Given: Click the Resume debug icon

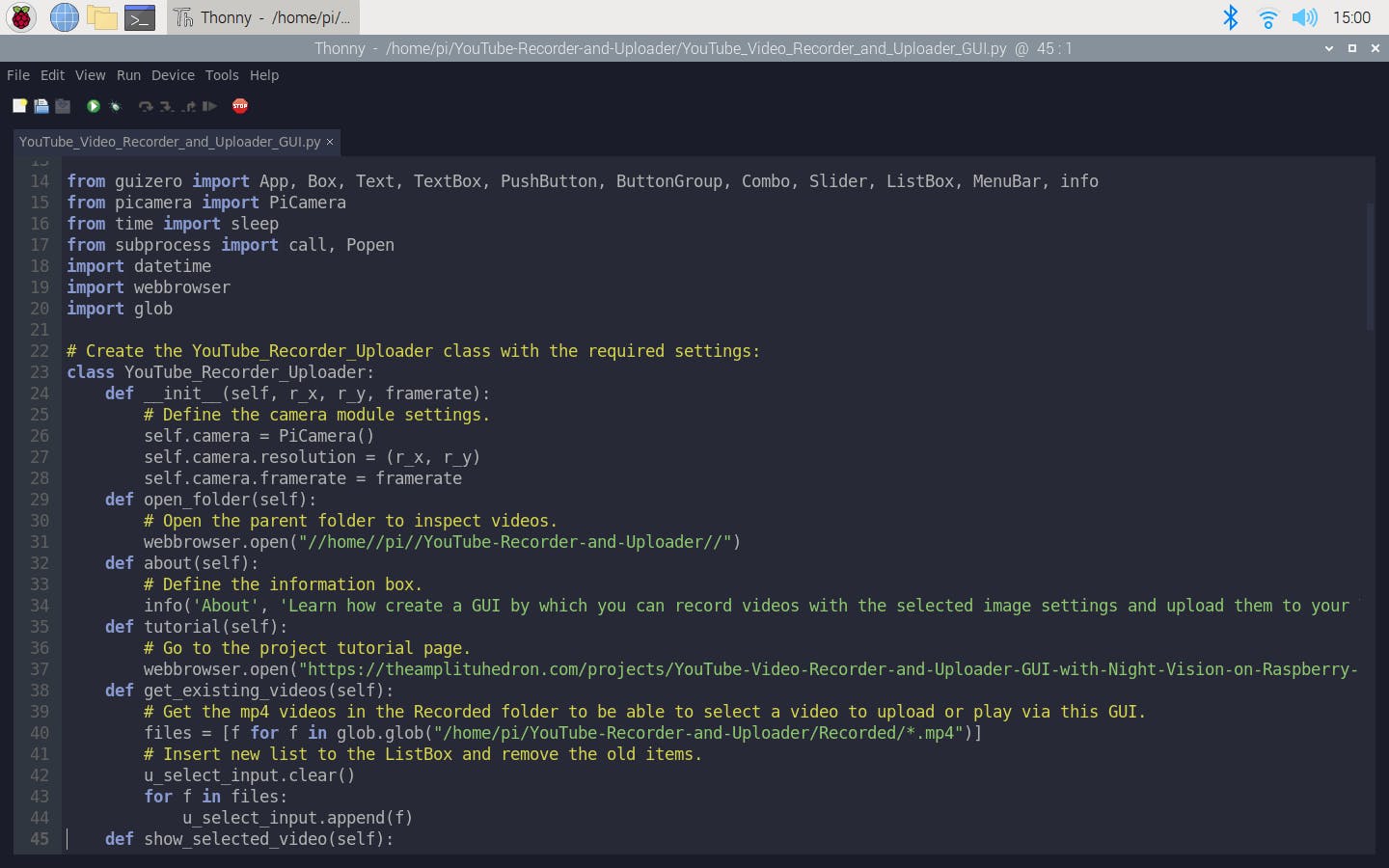Looking at the screenshot, I should pyautogui.click(x=209, y=106).
